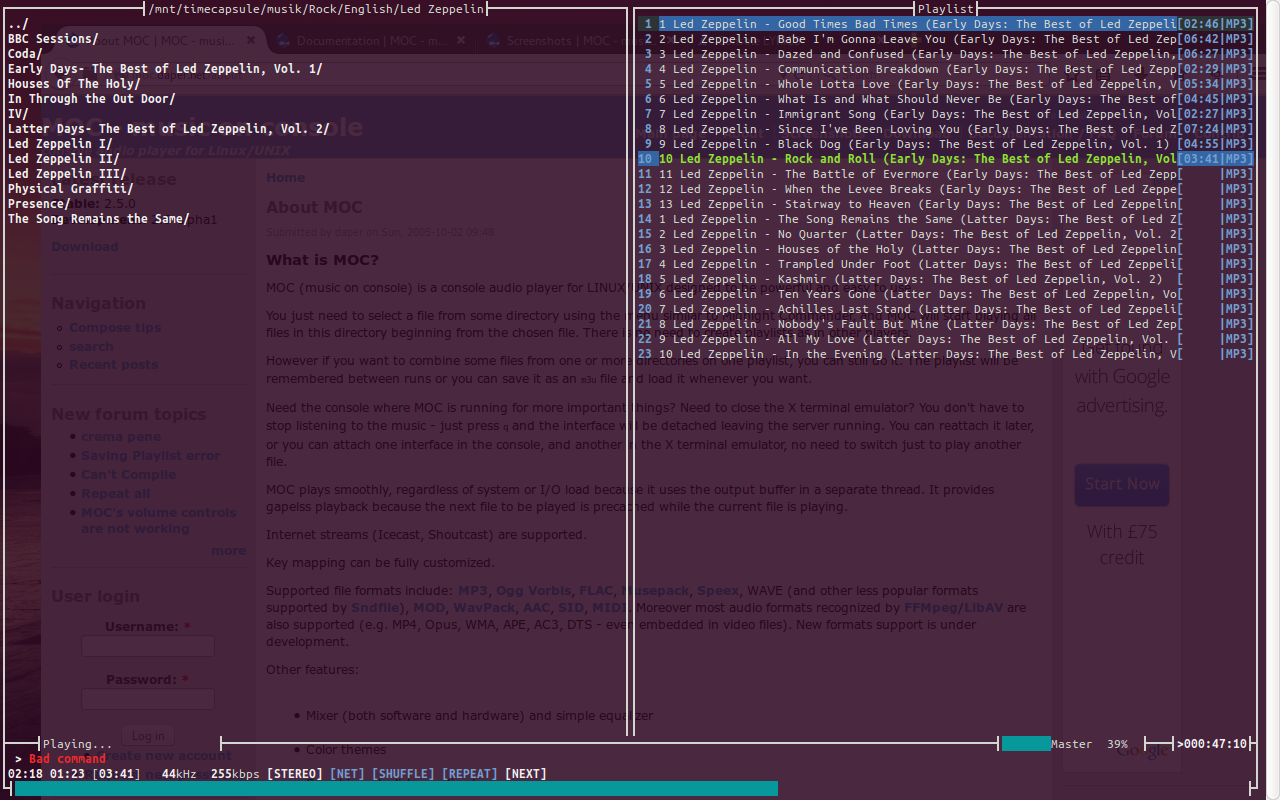Click the Password input field in browser

click(x=148, y=699)
